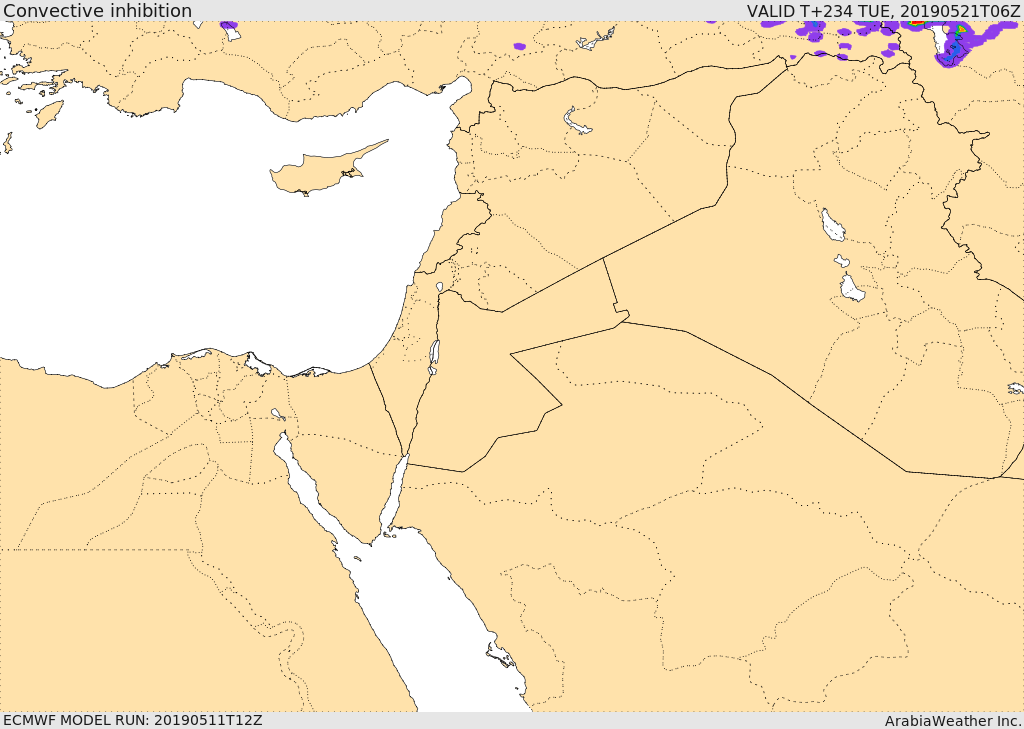
Task: Click the Sea of Galilee
Action: tap(439, 287)
